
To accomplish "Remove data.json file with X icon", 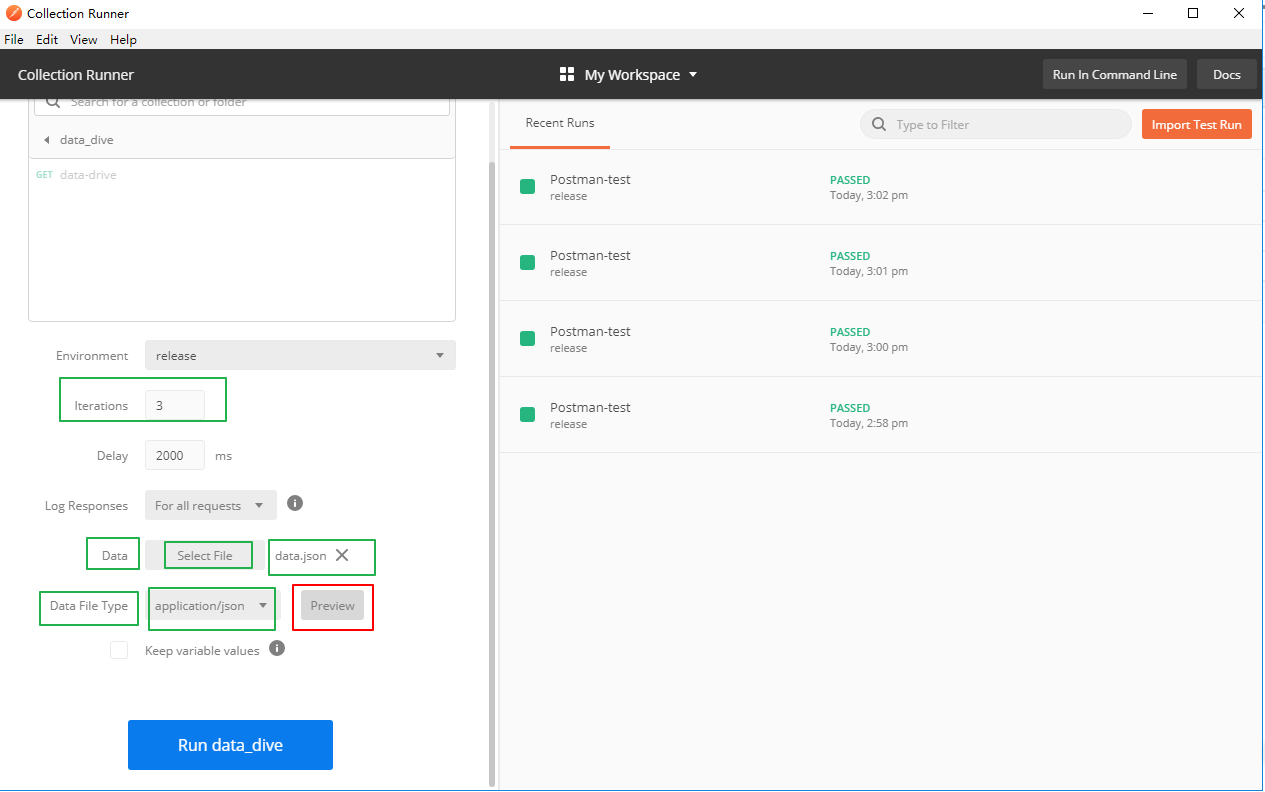I will pyautogui.click(x=342, y=555).
